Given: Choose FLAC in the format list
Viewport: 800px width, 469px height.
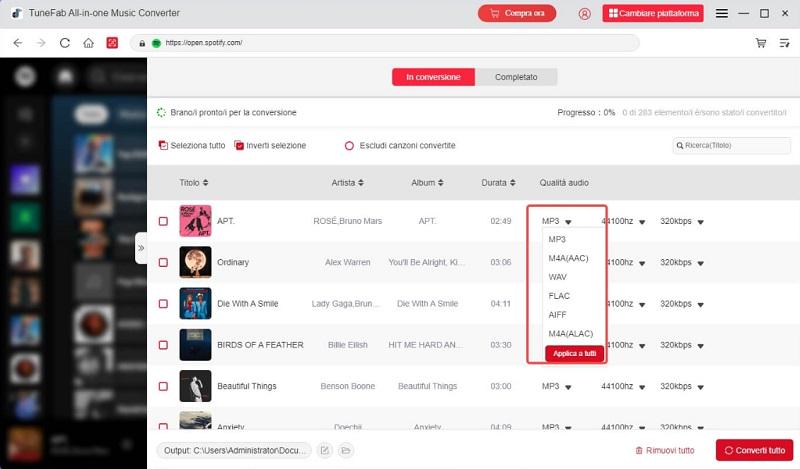Looking at the screenshot, I should click(x=559, y=296).
